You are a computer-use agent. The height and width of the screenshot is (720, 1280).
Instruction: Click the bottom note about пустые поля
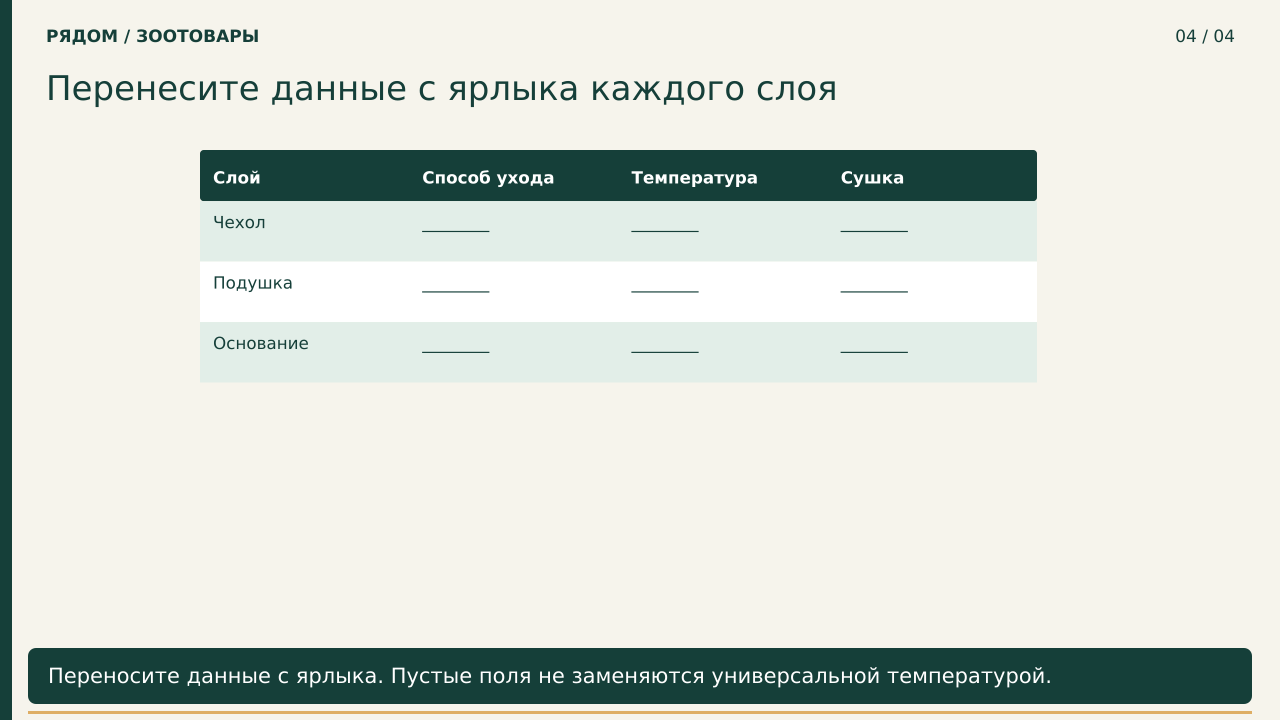640,676
